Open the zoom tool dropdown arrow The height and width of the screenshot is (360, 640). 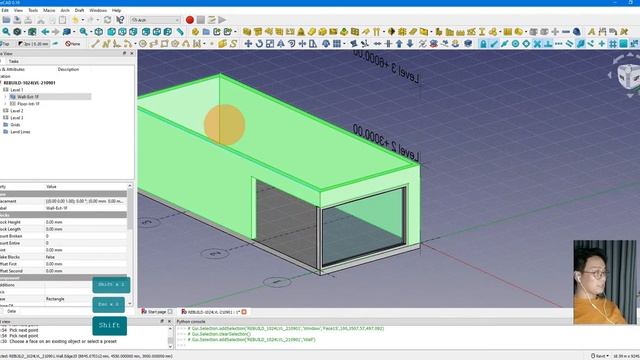90,31
